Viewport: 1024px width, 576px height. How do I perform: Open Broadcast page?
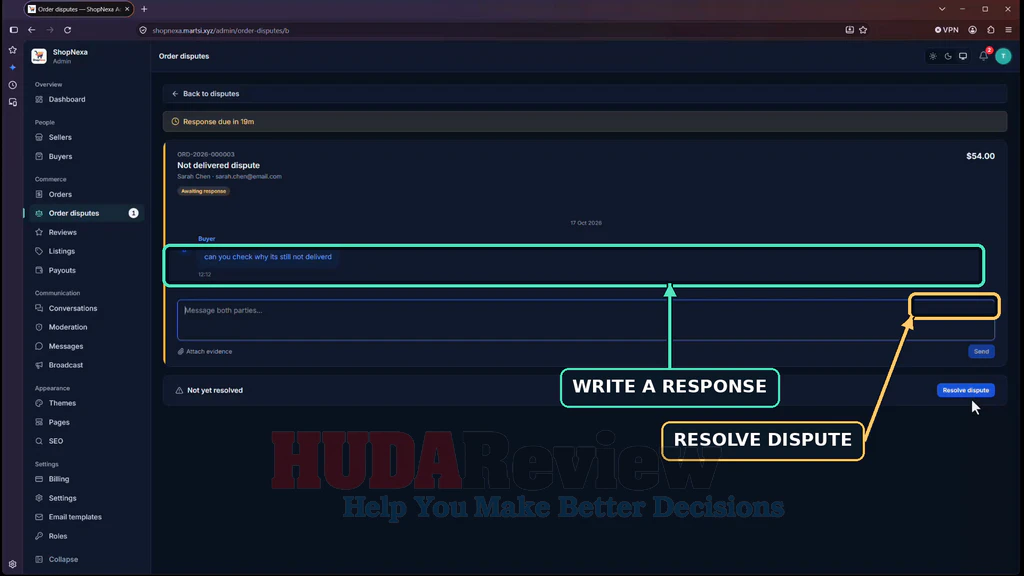pos(66,365)
